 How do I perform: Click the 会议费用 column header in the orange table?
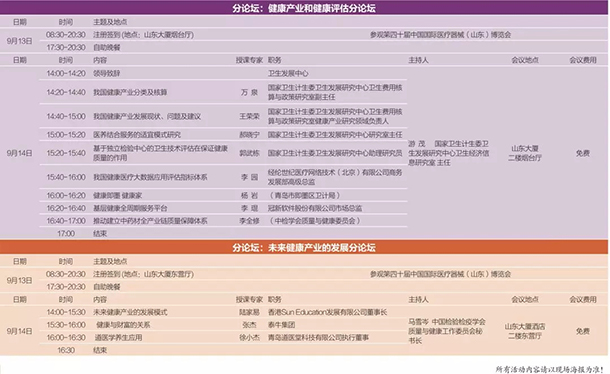[583, 299]
